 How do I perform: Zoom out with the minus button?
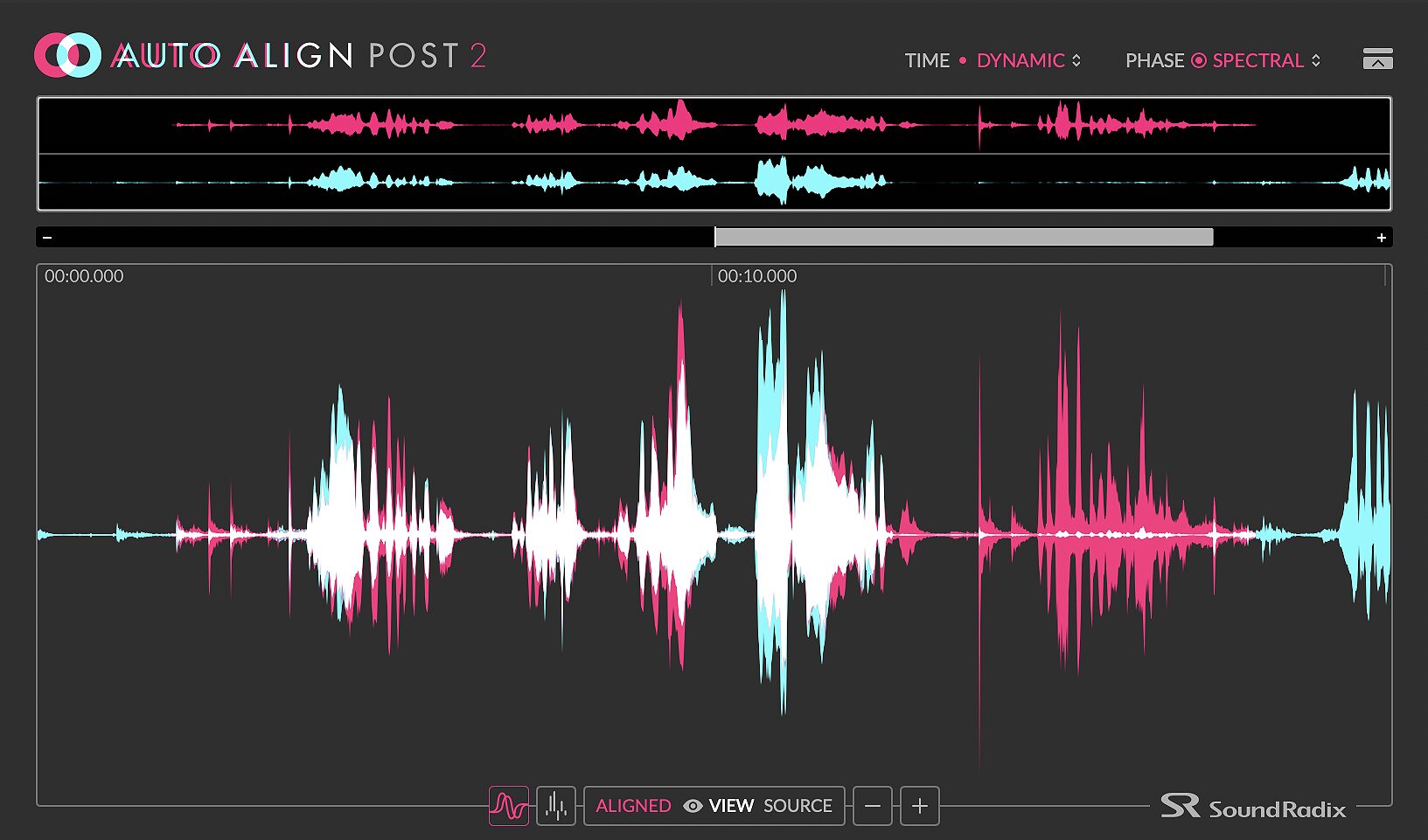pyautogui.click(x=873, y=806)
